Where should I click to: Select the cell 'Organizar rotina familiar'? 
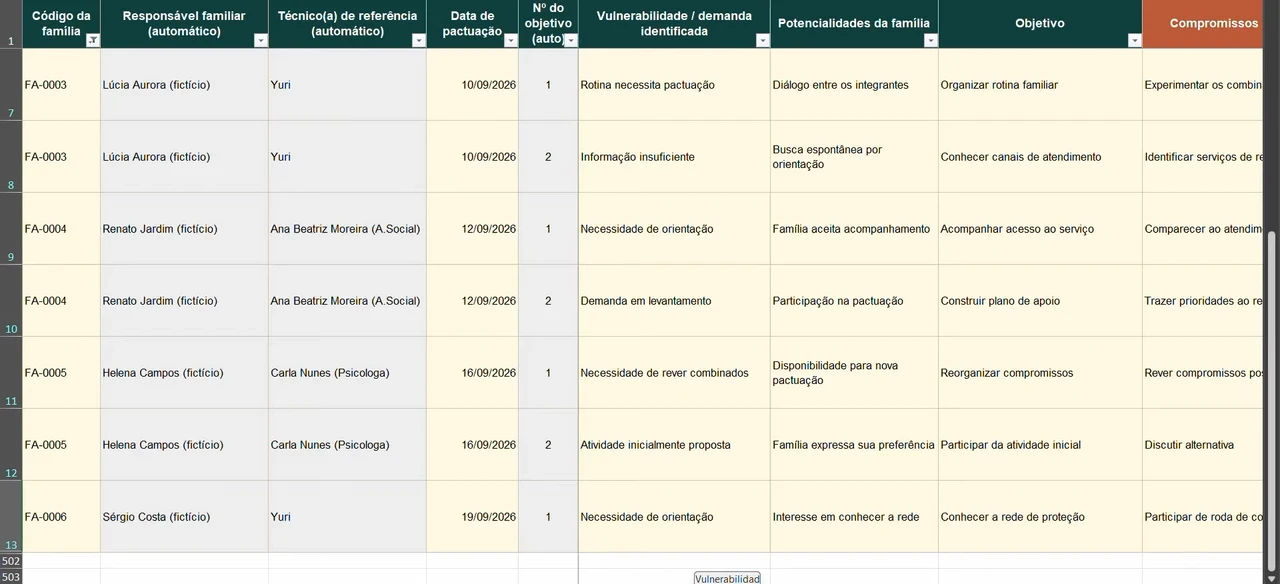pos(1040,85)
